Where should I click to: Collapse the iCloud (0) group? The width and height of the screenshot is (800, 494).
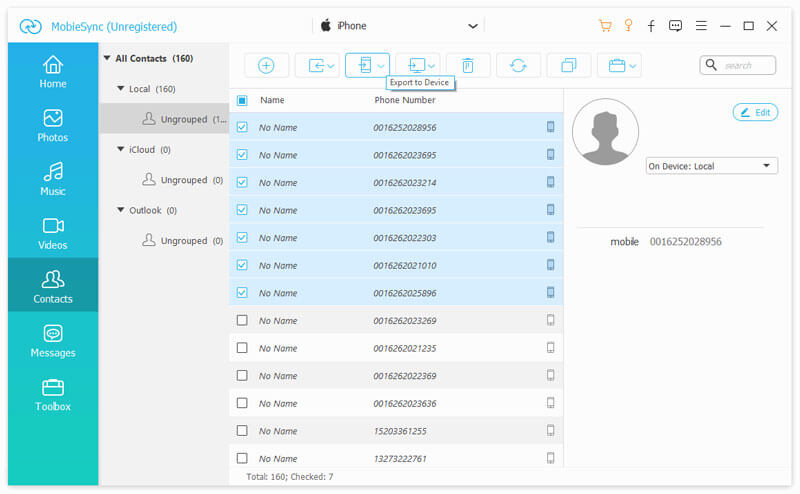[121, 149]
